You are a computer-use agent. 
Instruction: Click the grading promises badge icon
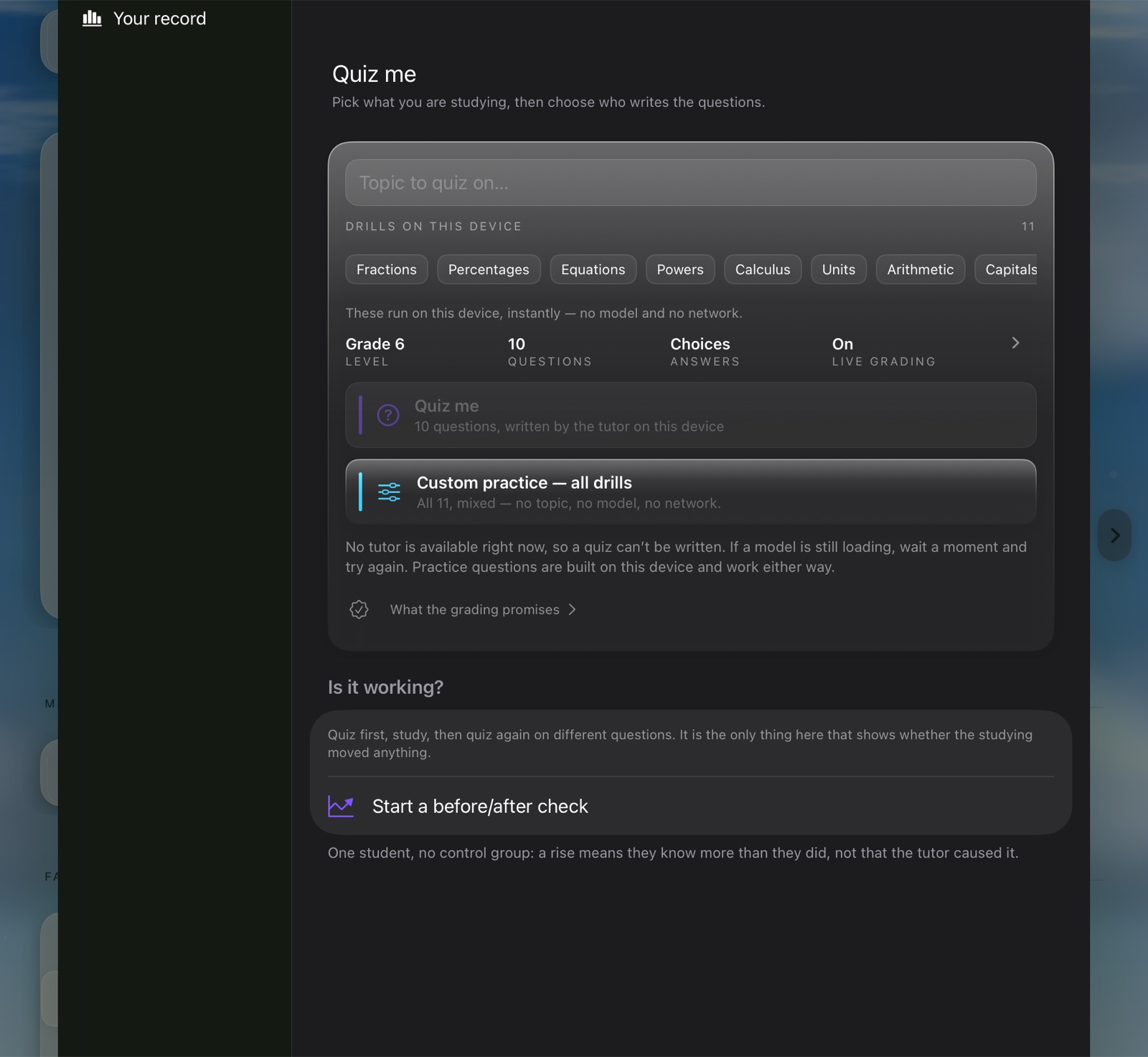359,609
